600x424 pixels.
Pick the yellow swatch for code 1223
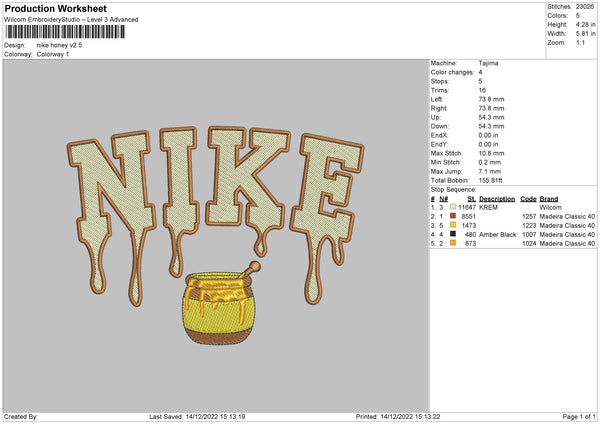453,225
